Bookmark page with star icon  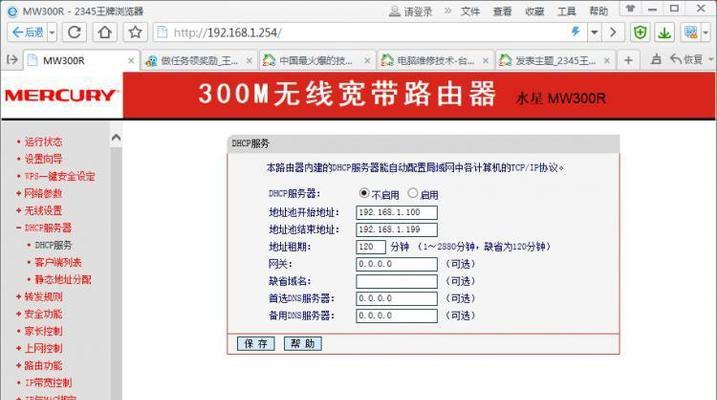coord(135,32)
